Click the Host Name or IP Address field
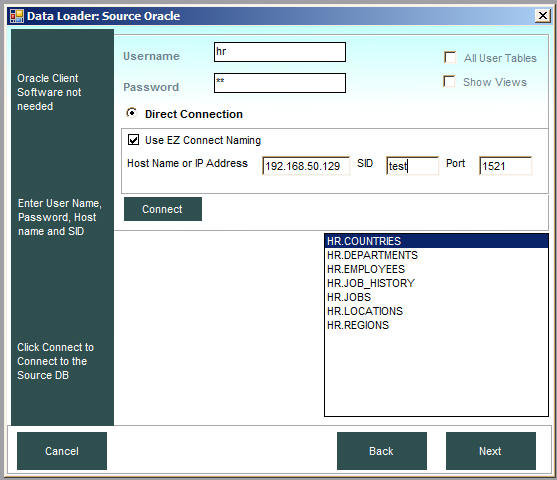The height and width of the screenshot is (480, 557). tap(306, 166)
